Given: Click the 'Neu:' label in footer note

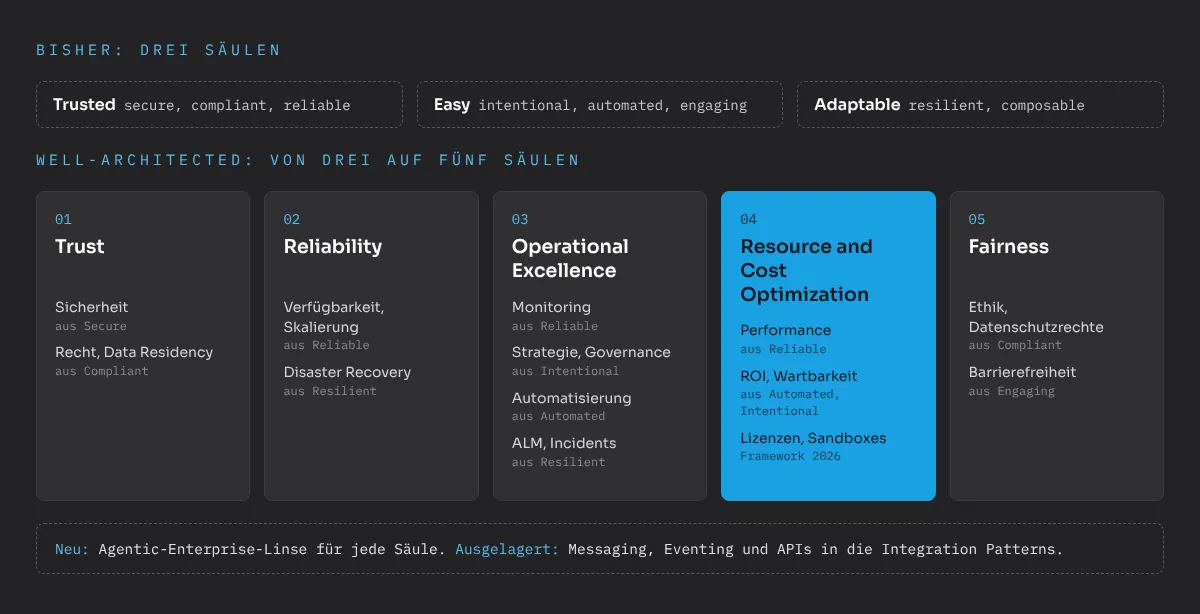Looking at the screenshot, I should click(x=72, y=549).
